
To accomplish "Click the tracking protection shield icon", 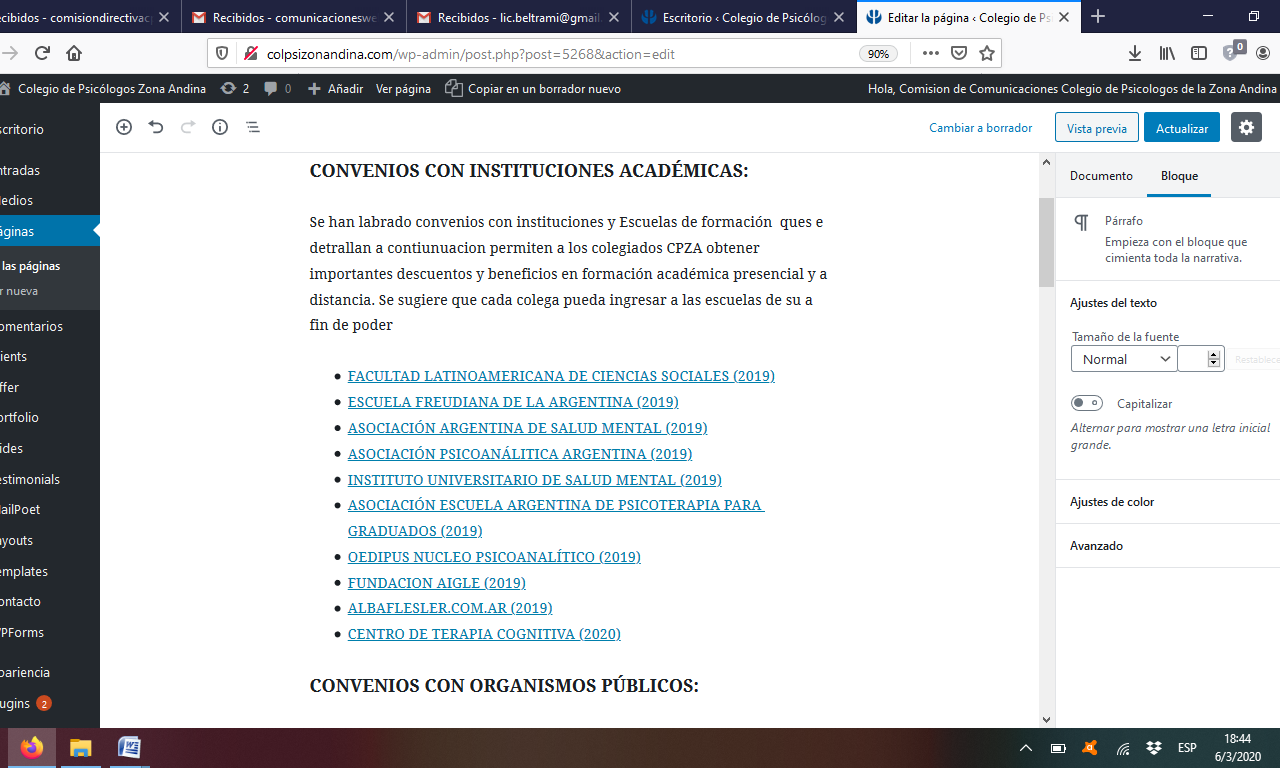I will (x=222, y=54).
